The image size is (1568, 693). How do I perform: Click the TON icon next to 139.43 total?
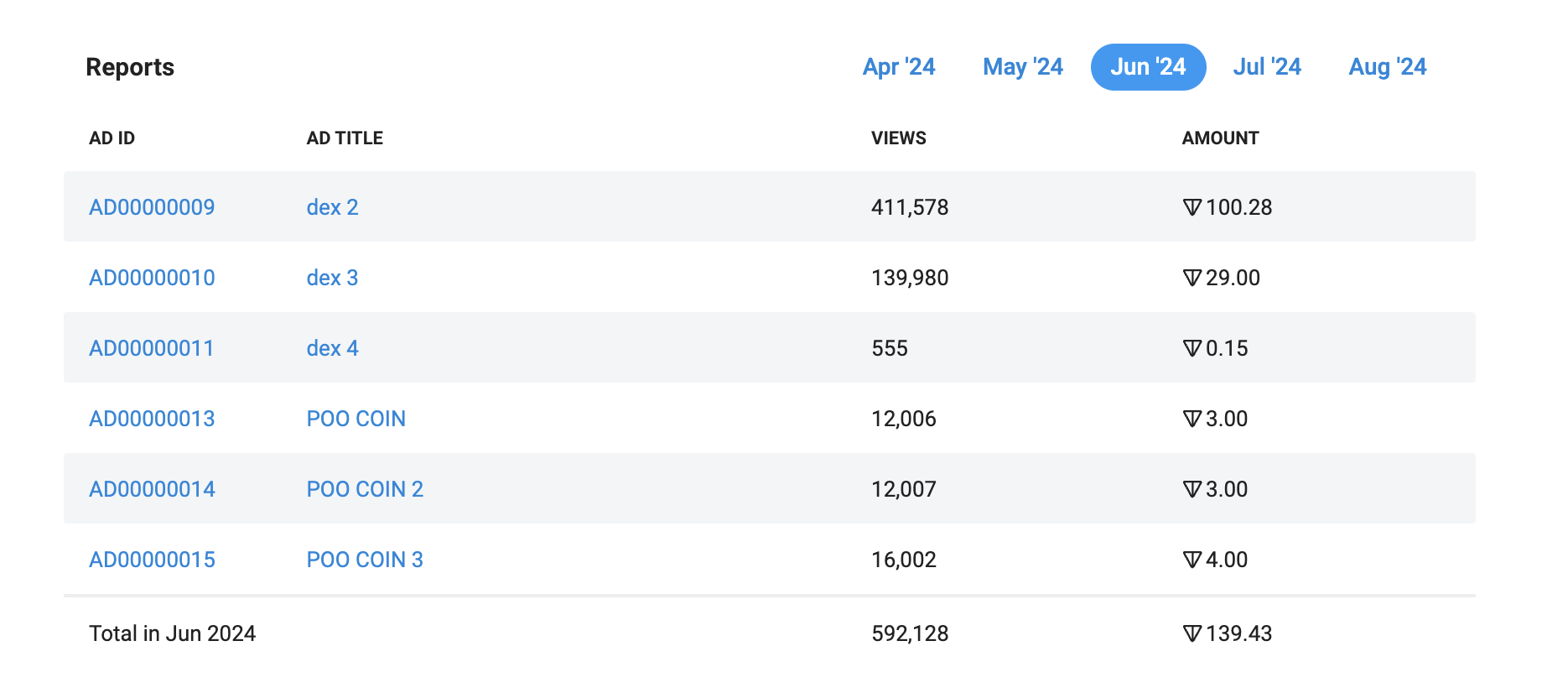pos(1192,633)
